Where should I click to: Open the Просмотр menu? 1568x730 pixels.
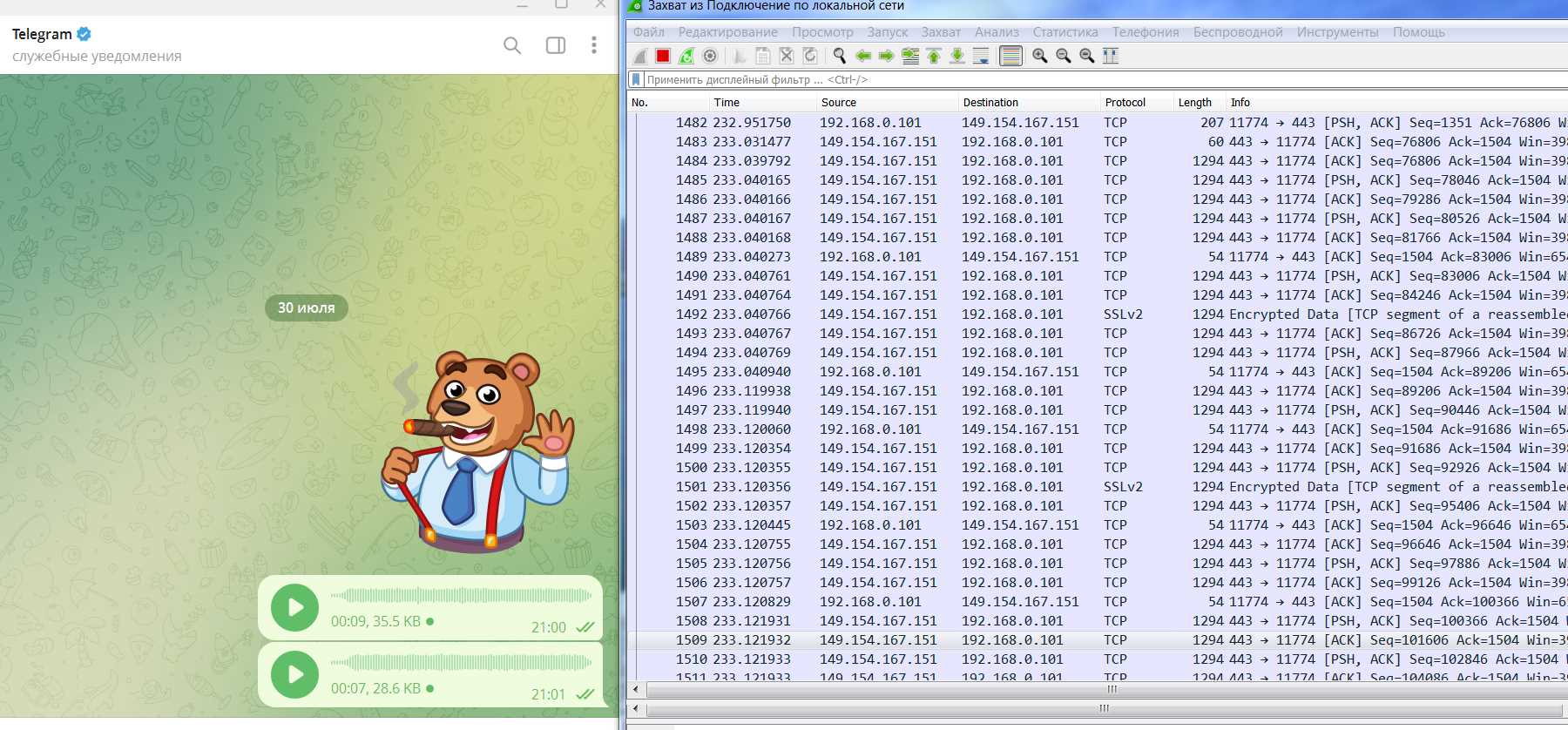pyautogui.click(x=822, y=32)
